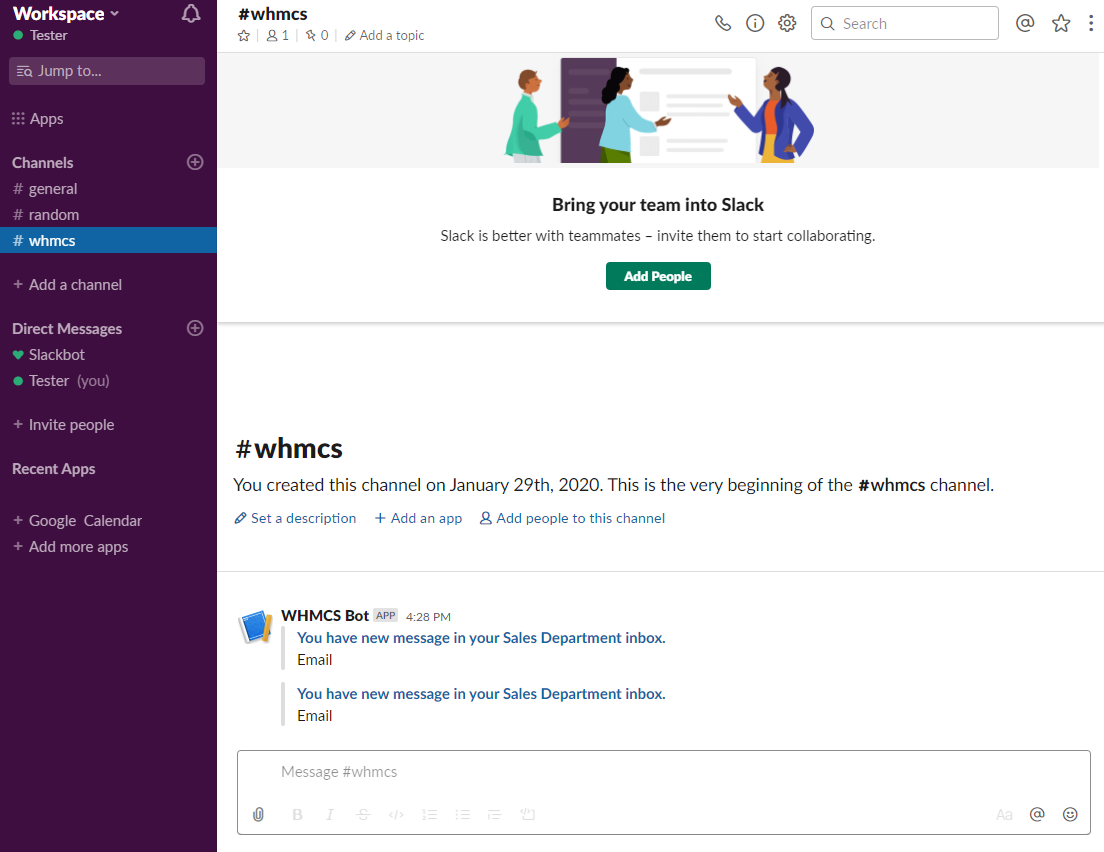The width and height of the screenshot is (1104, 852).
Task: Click the bold #whmcs link in intro text
Action: (x=891, y=485)
